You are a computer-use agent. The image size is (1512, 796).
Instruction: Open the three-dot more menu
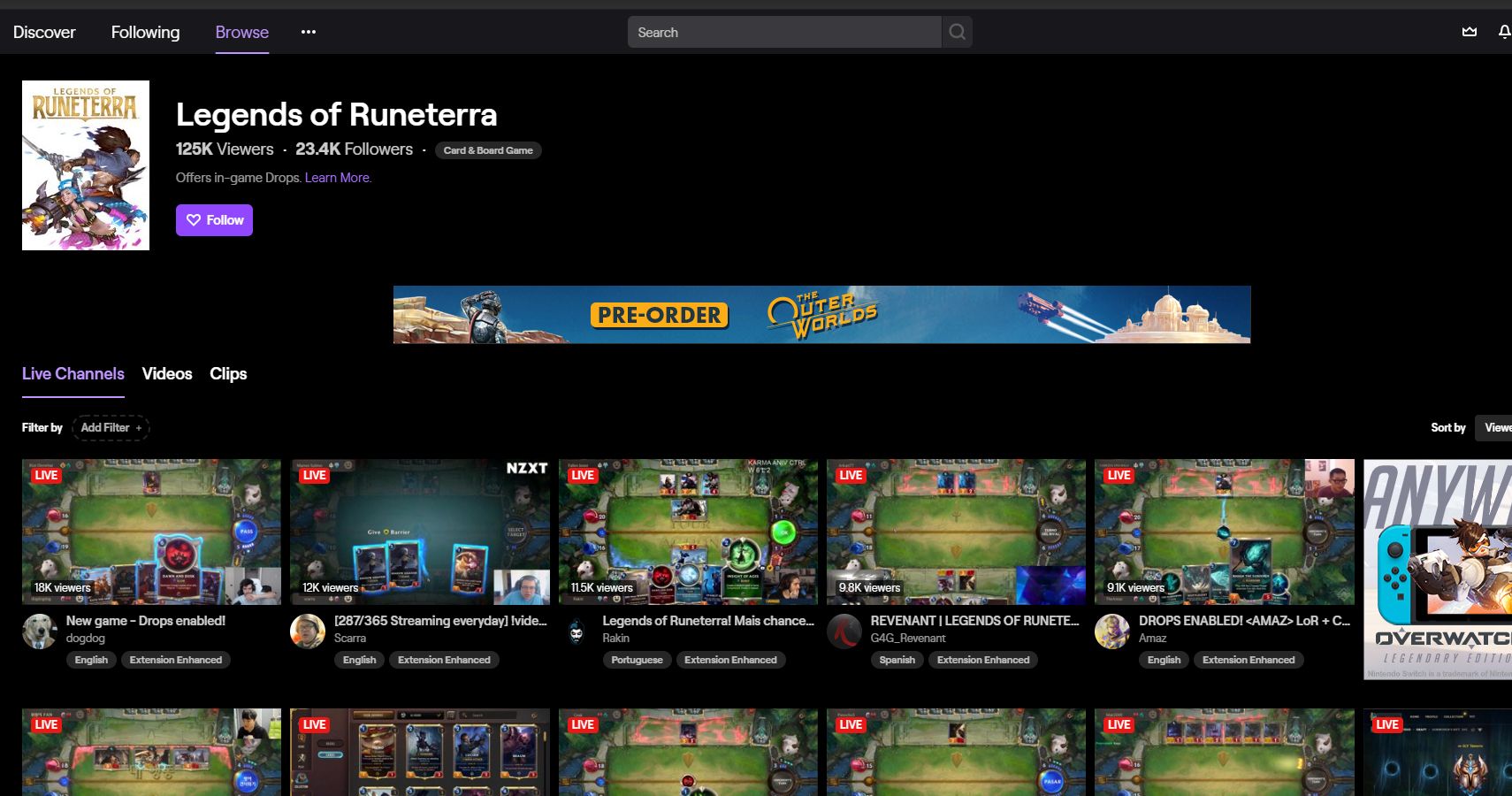coord(308,32)
